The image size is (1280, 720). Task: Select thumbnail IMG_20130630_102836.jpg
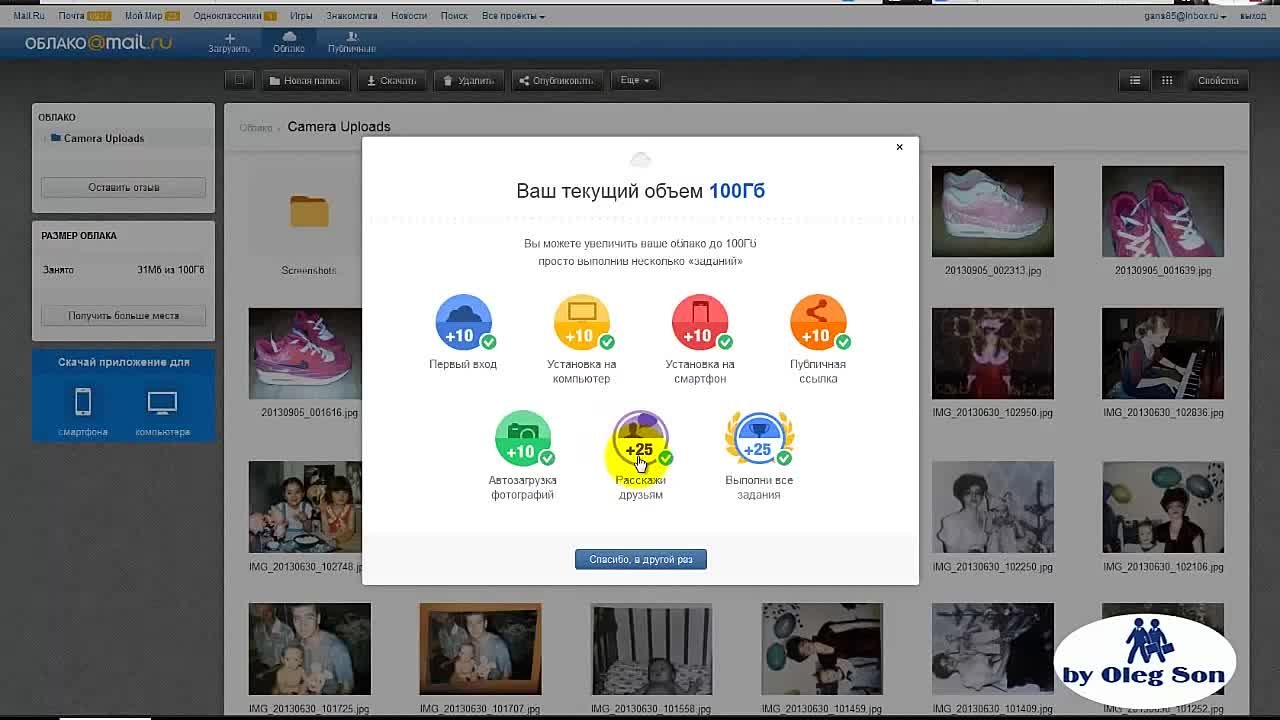point(1162,353)
